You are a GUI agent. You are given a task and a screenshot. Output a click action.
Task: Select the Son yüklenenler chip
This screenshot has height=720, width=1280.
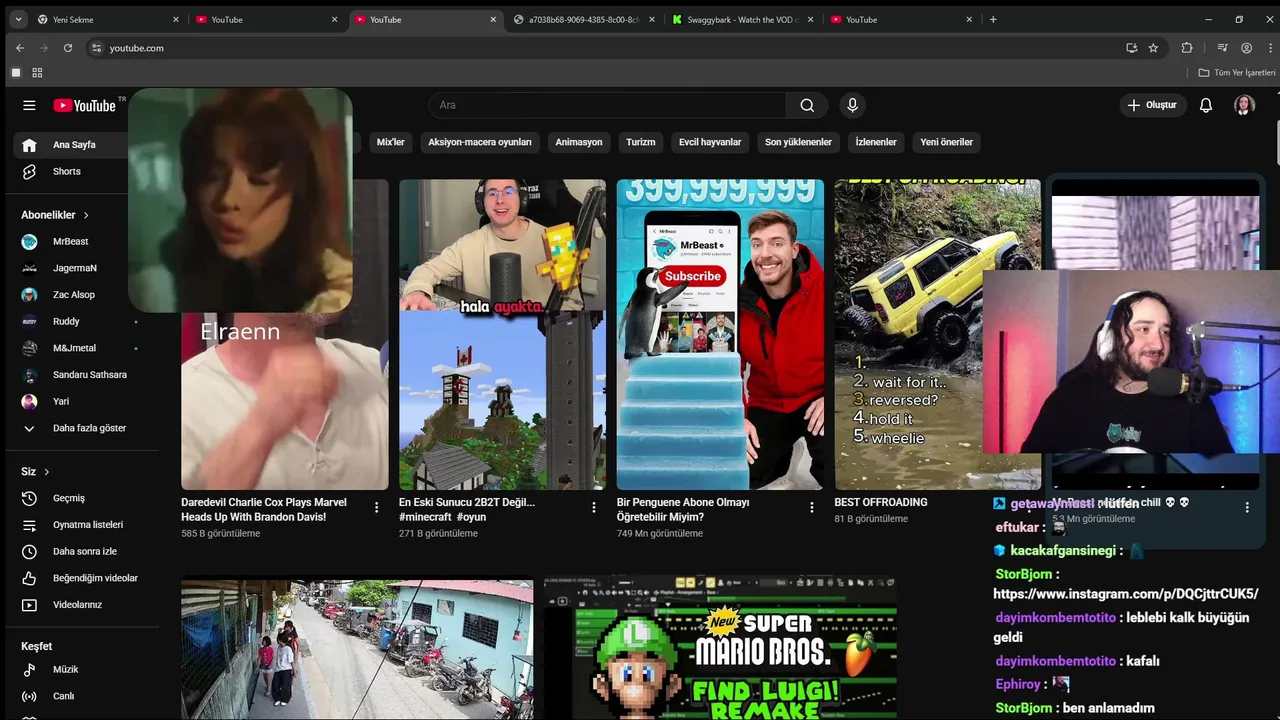(x=798, y=142)
